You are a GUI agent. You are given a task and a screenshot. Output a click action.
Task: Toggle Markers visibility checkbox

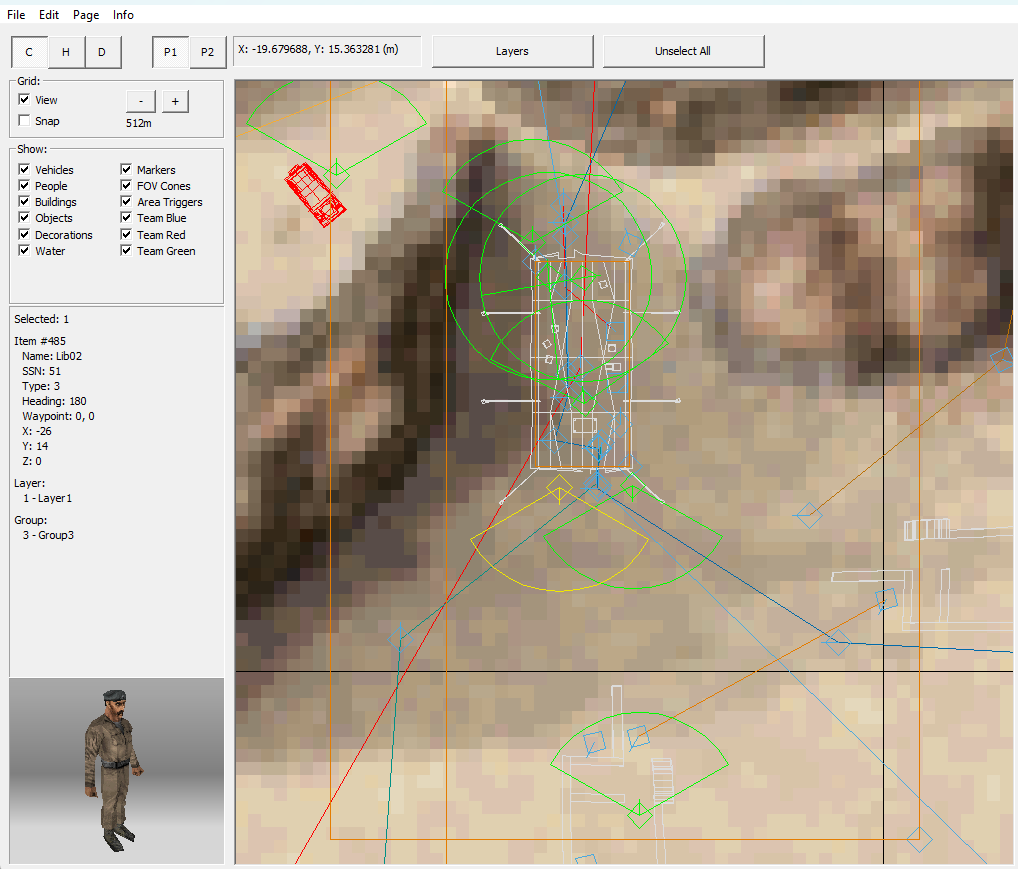coord(126,169)
